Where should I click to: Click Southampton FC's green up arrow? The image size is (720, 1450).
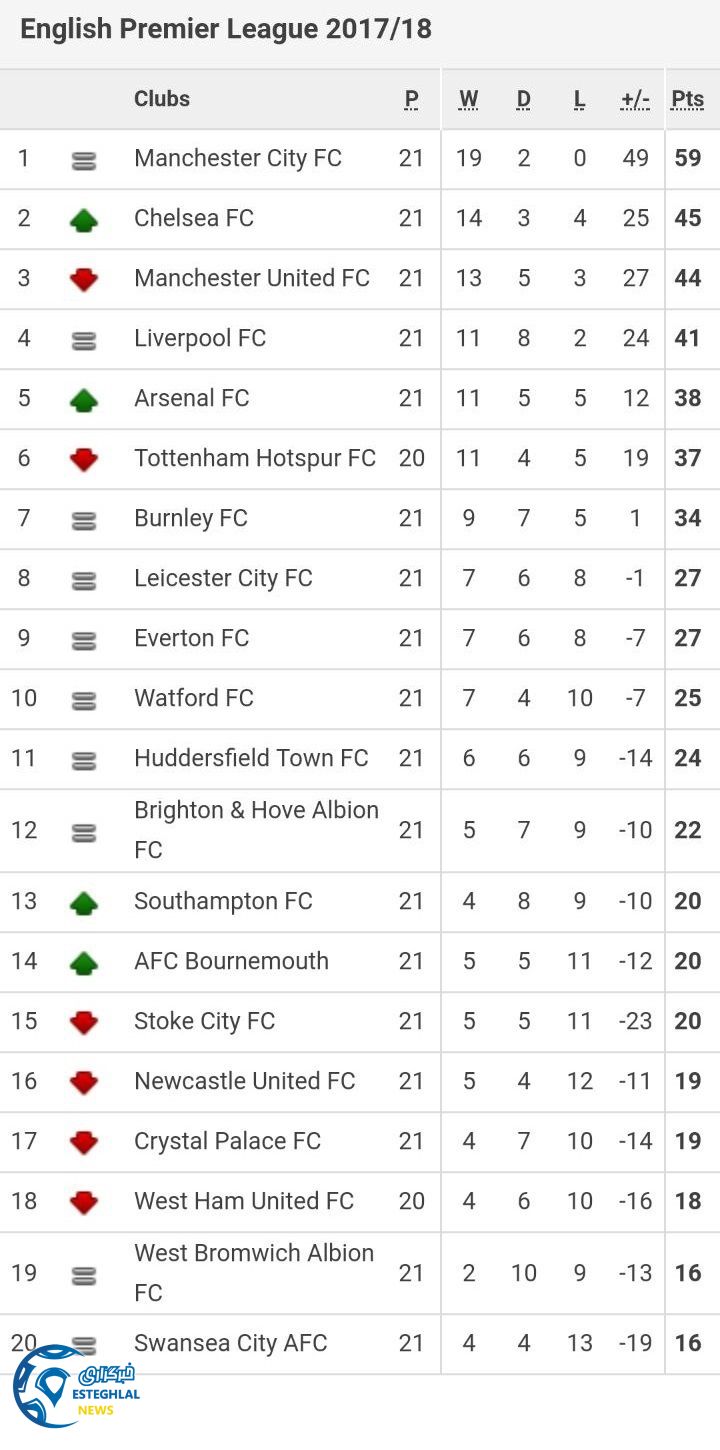(84, 902)
